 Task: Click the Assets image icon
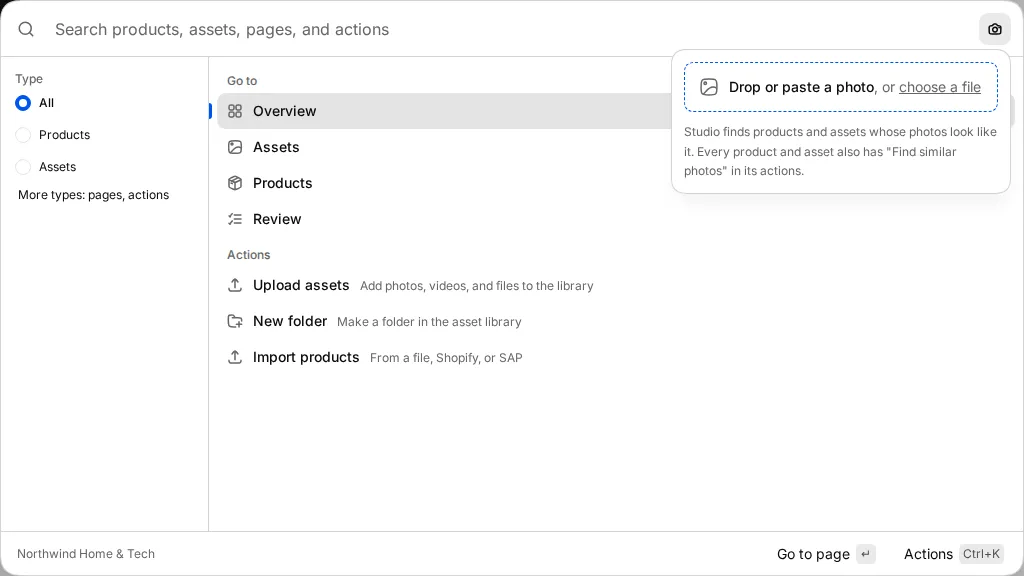[x=235, y=147]
